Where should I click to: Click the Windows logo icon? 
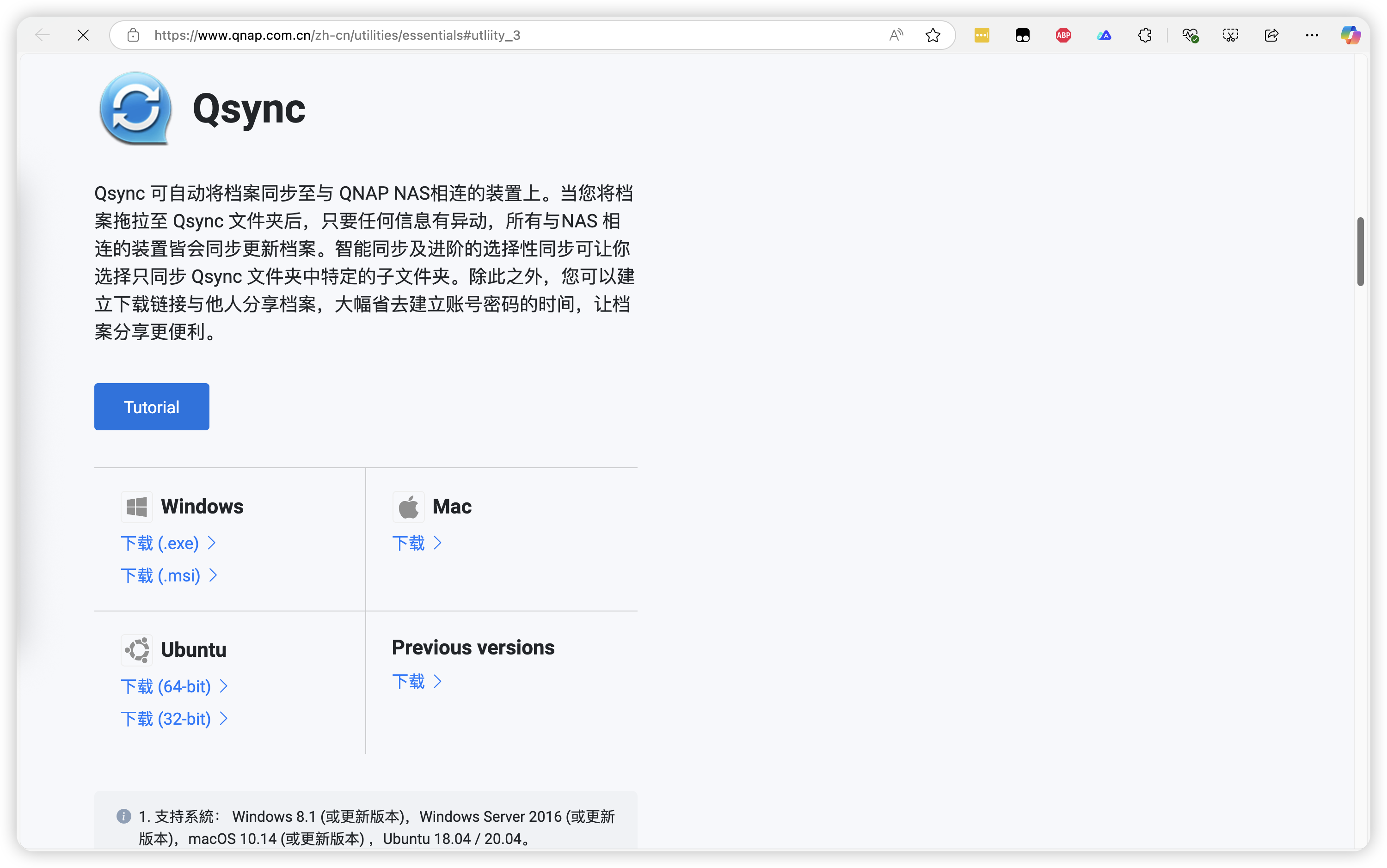pyautogui.click(x=137, y=507)
